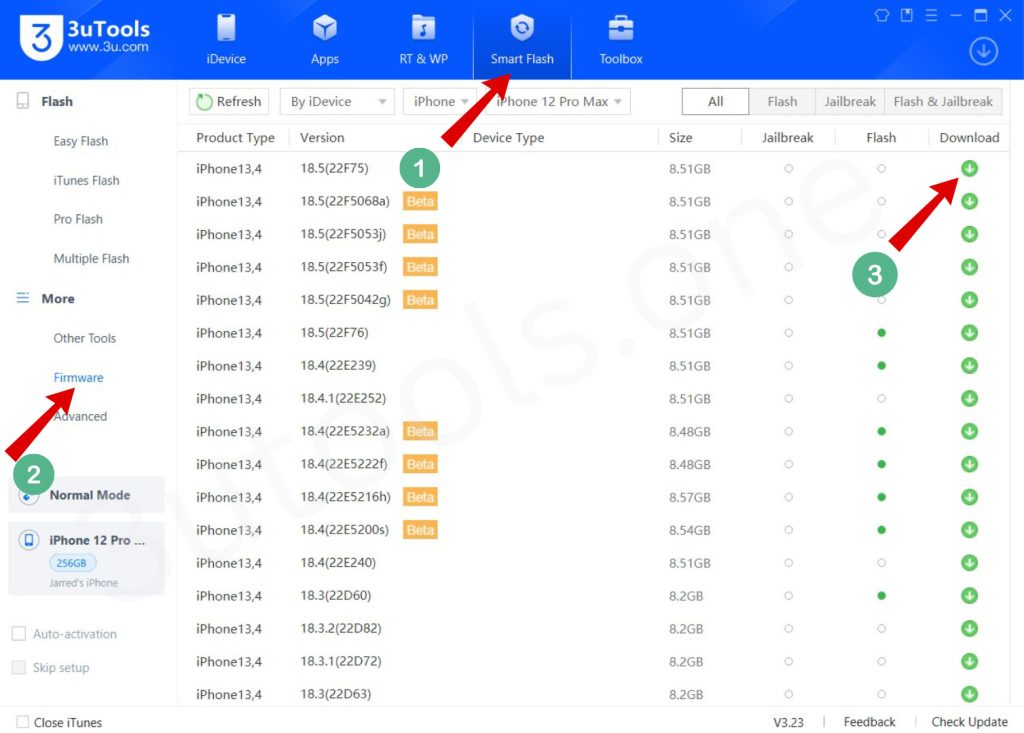Open the By iDevice dropdown

337,101
